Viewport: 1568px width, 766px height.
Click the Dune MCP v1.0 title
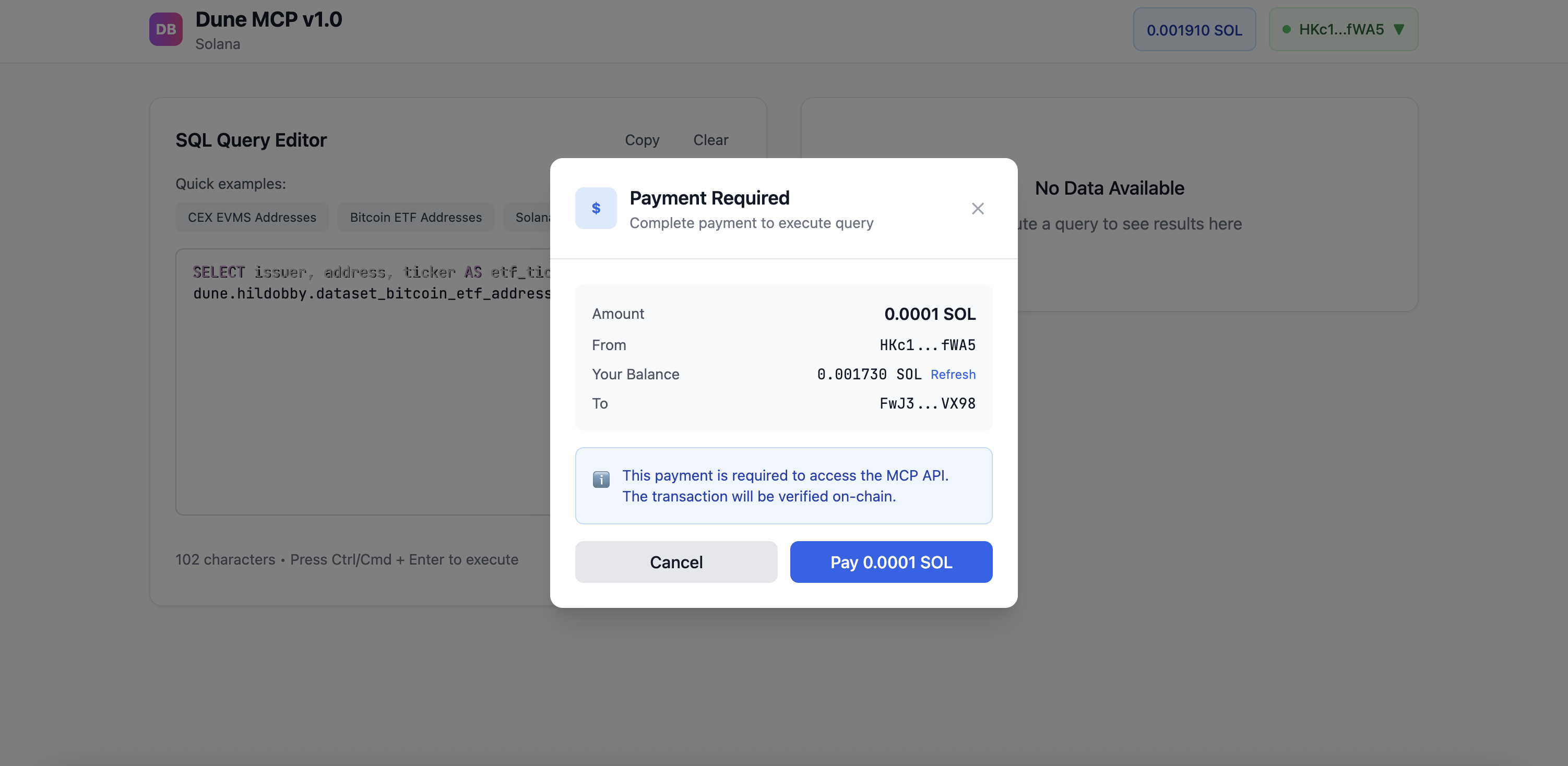(x=268, y=19)
